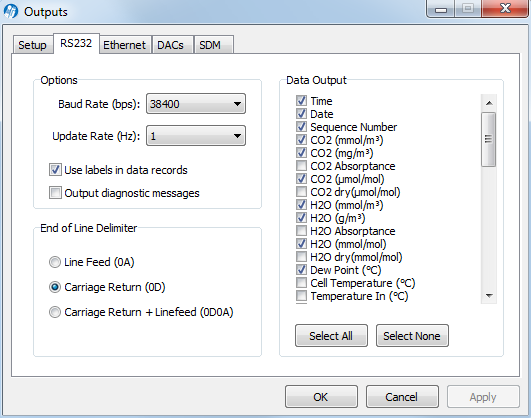Click the Select All button

click(331, 336)
